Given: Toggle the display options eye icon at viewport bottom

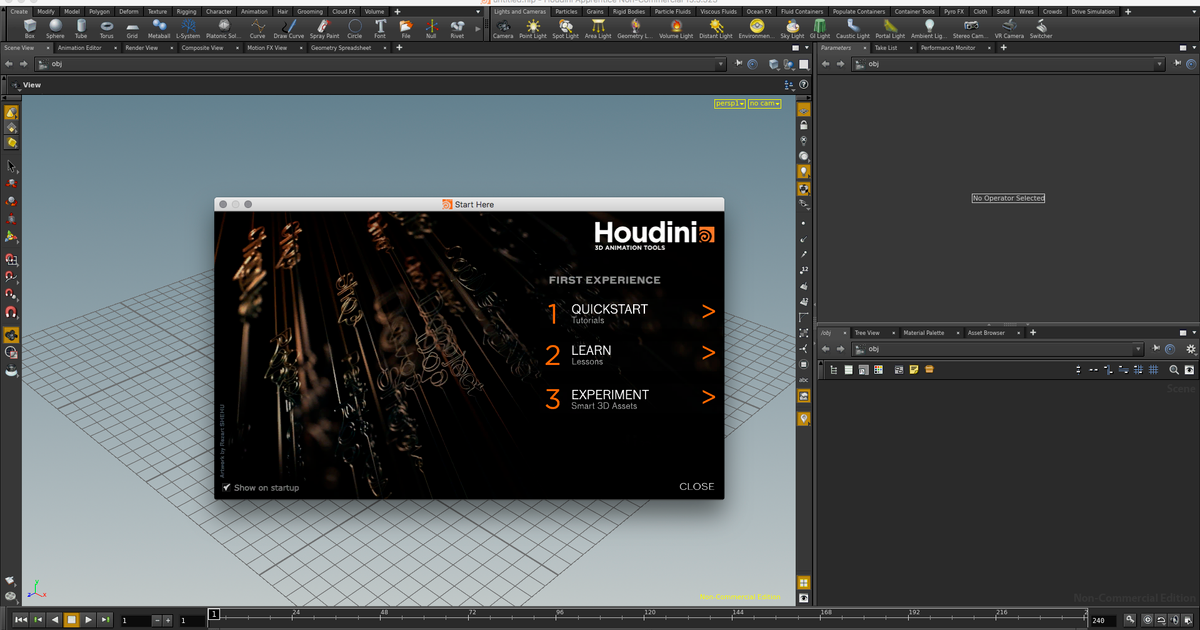Looking at the screenshot, I should (x=804, y=597).
